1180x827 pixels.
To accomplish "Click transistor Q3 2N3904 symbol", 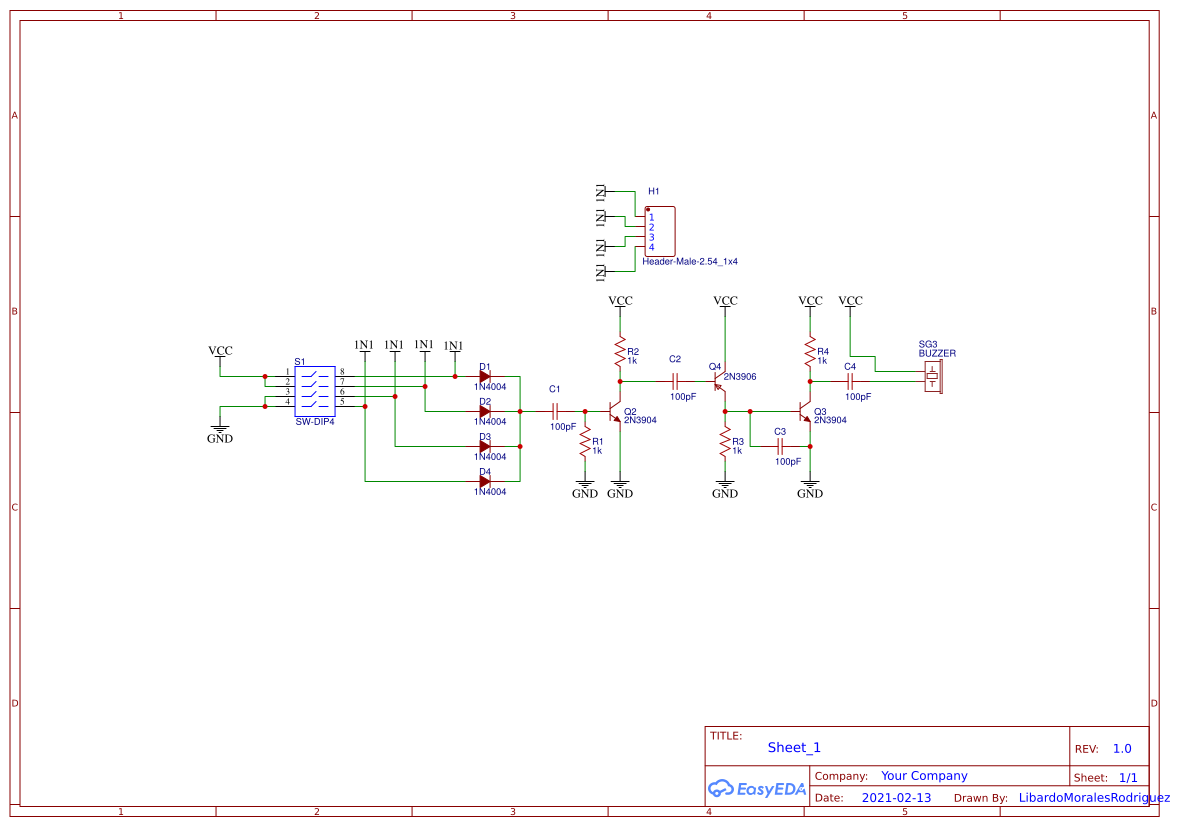I will pyautogui.click(x=805, y=412).
